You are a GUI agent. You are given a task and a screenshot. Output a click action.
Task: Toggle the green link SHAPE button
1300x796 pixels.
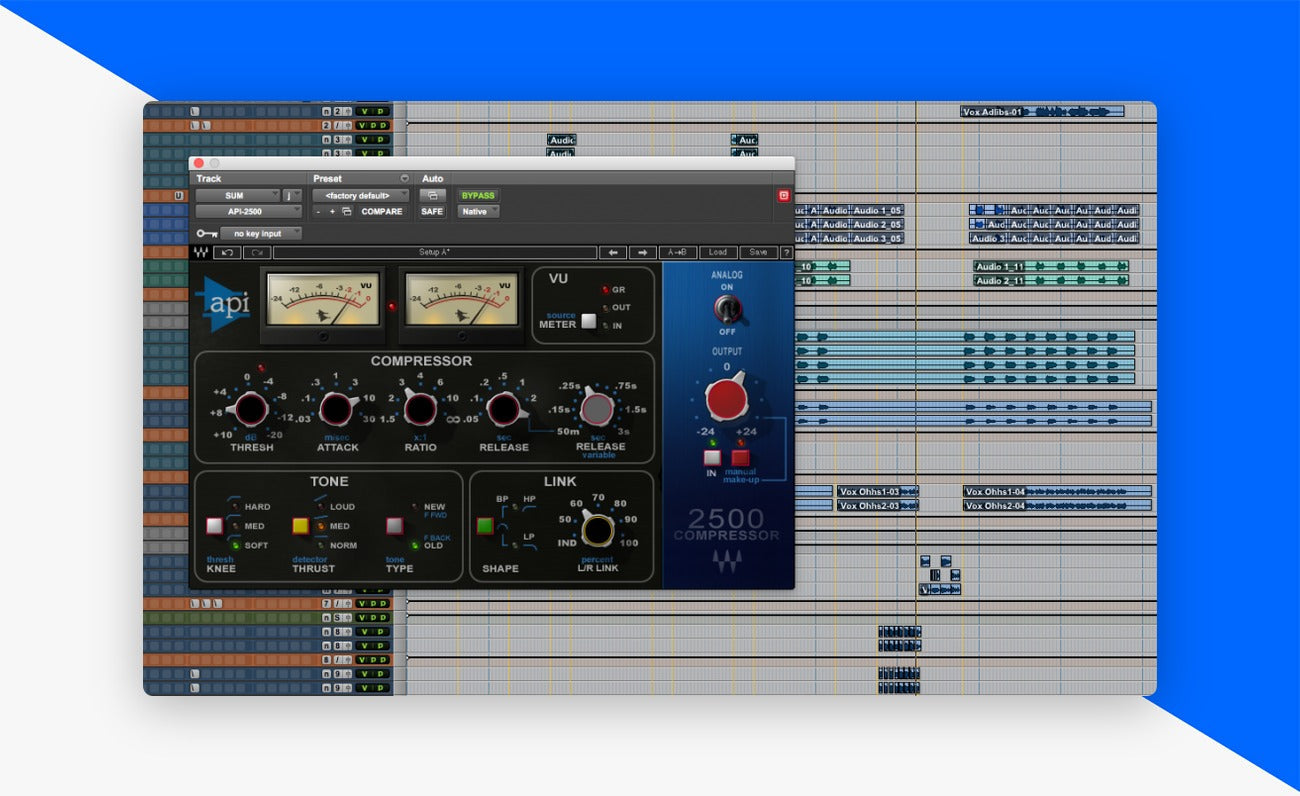click(x=486, y=525)
